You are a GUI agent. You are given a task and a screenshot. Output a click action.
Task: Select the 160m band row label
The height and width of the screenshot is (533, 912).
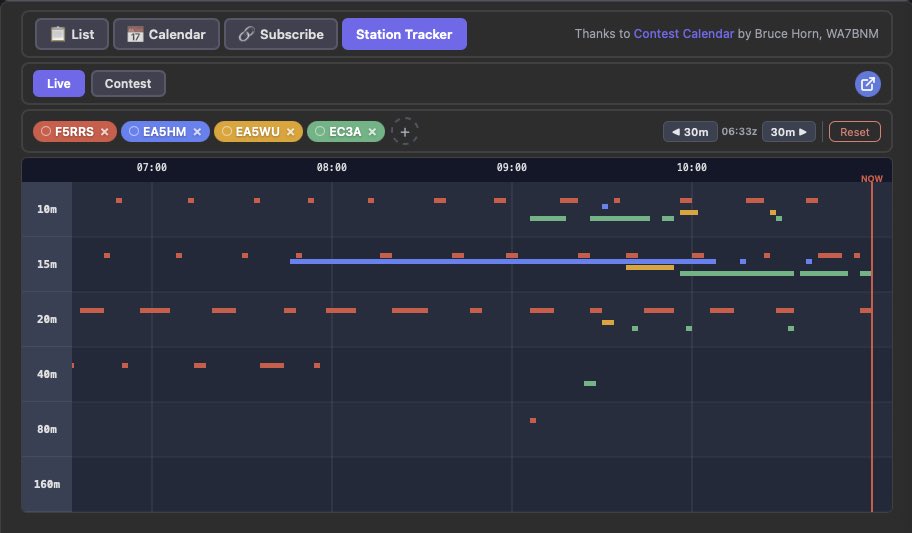tap(47, 484)
